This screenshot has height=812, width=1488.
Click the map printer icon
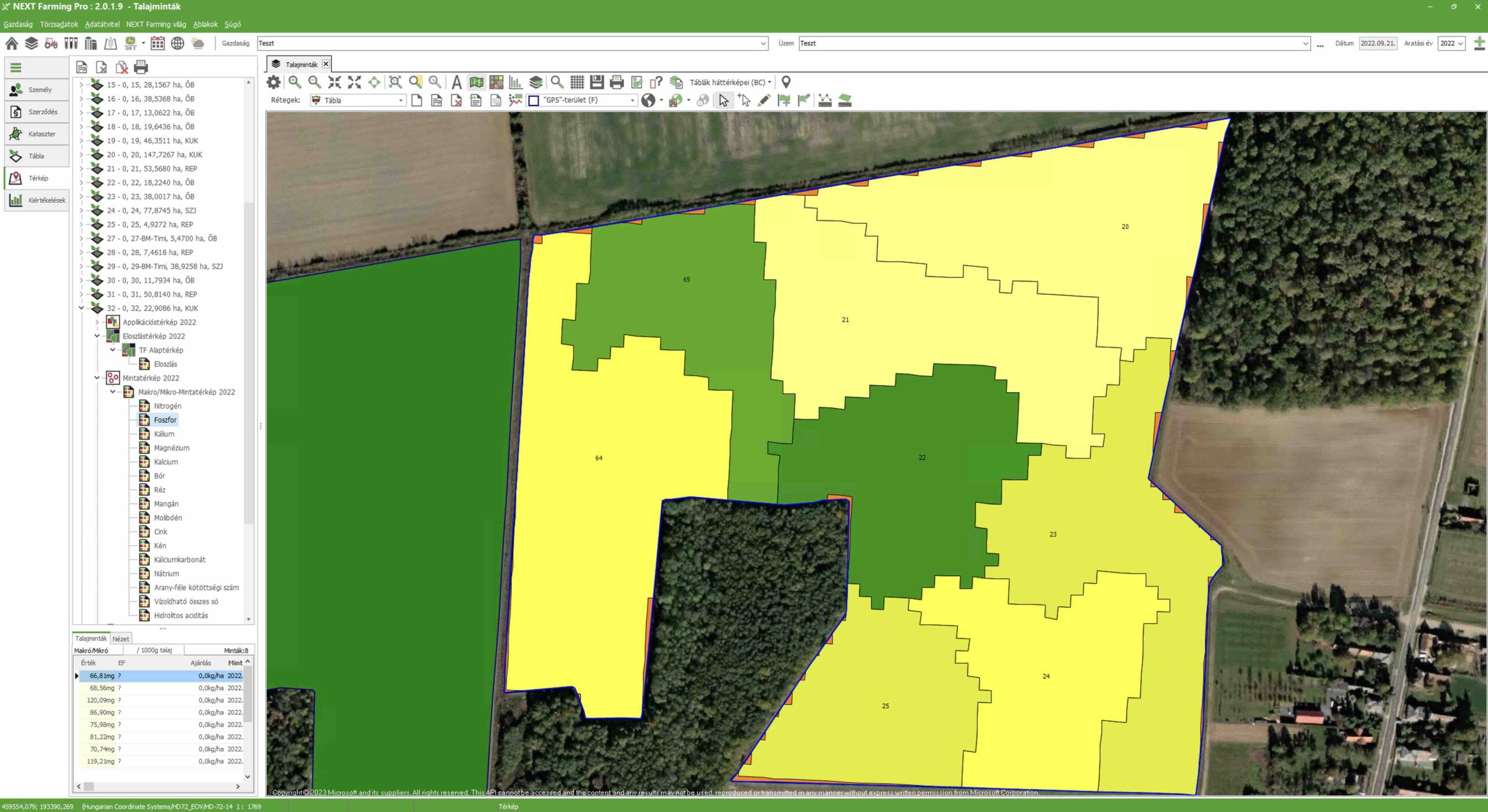[x=617, y=83]
